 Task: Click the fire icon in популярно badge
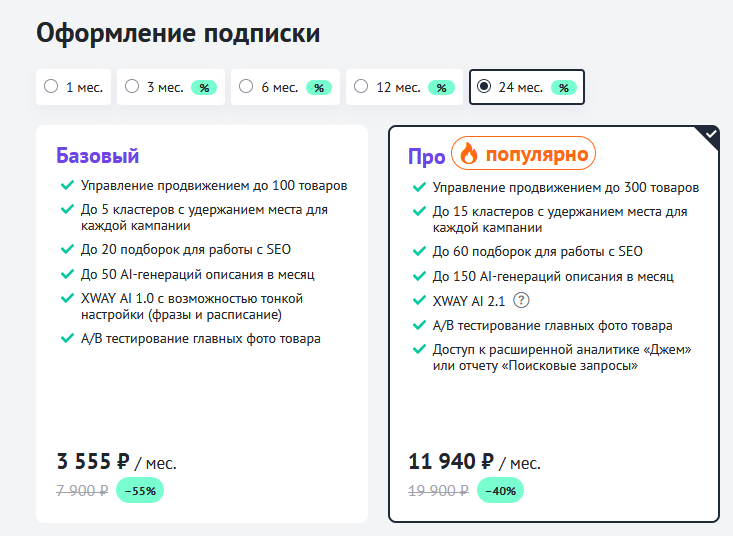click(467, 154)
